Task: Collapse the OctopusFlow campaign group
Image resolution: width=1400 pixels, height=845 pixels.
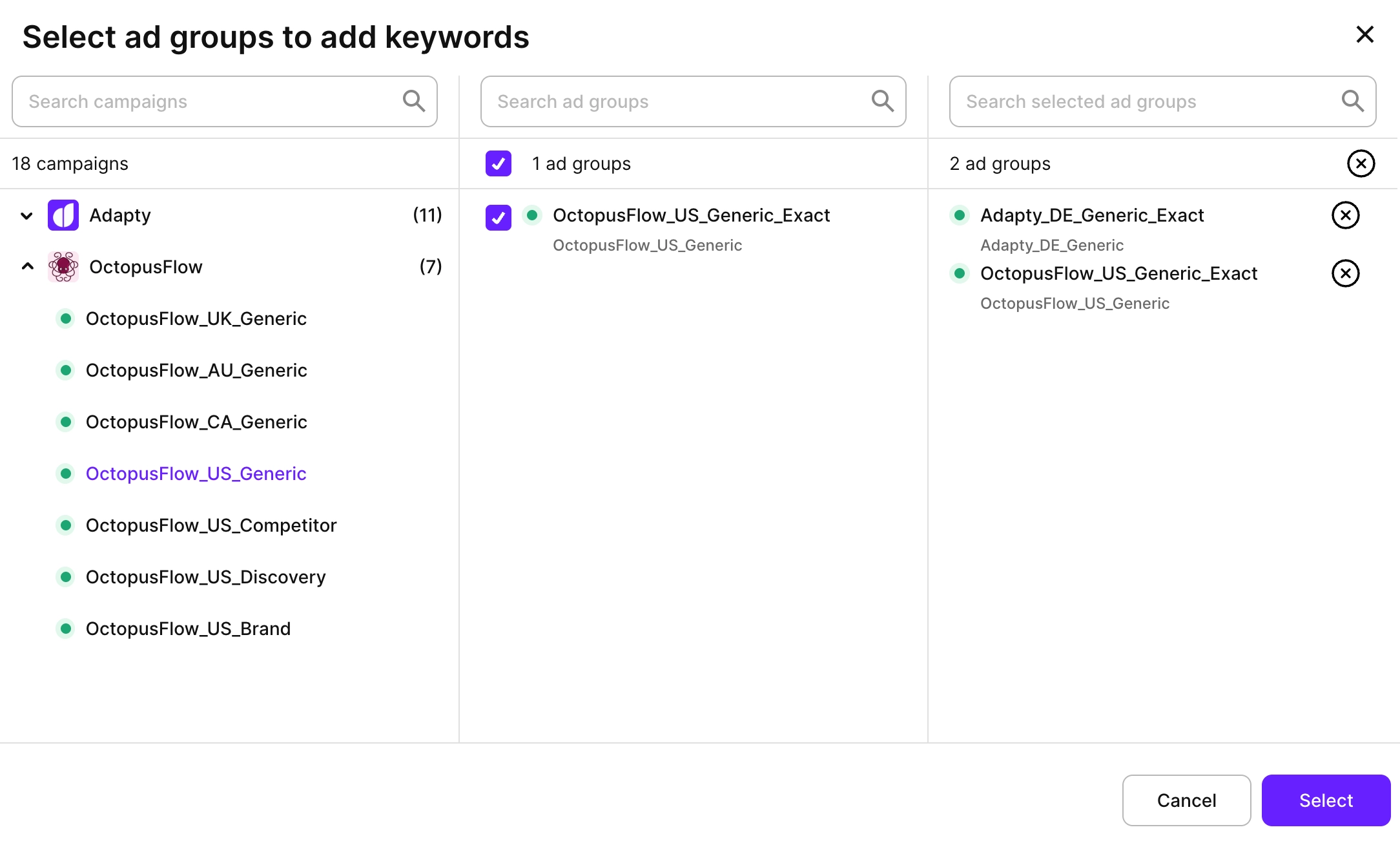Action: (26, 266)
